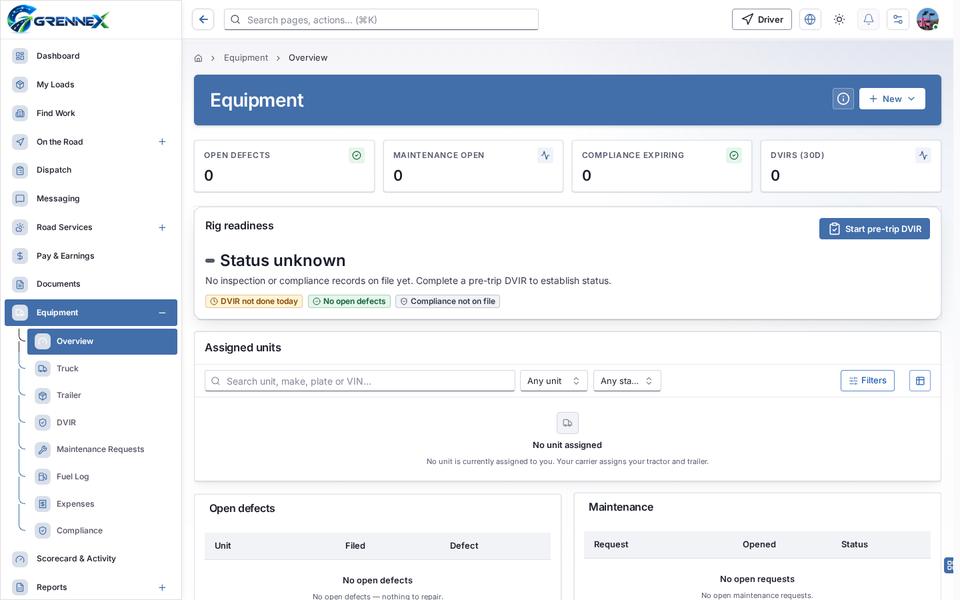Open Dispatch page
960x600 pixels.
tap(91, 170)
